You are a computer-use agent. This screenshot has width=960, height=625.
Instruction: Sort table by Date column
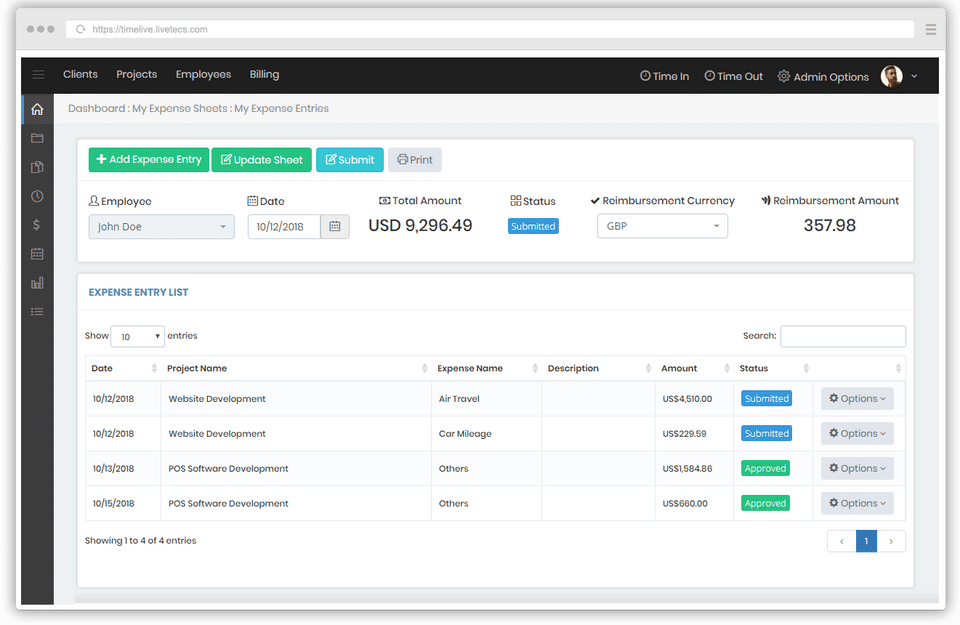pos(154,368)
